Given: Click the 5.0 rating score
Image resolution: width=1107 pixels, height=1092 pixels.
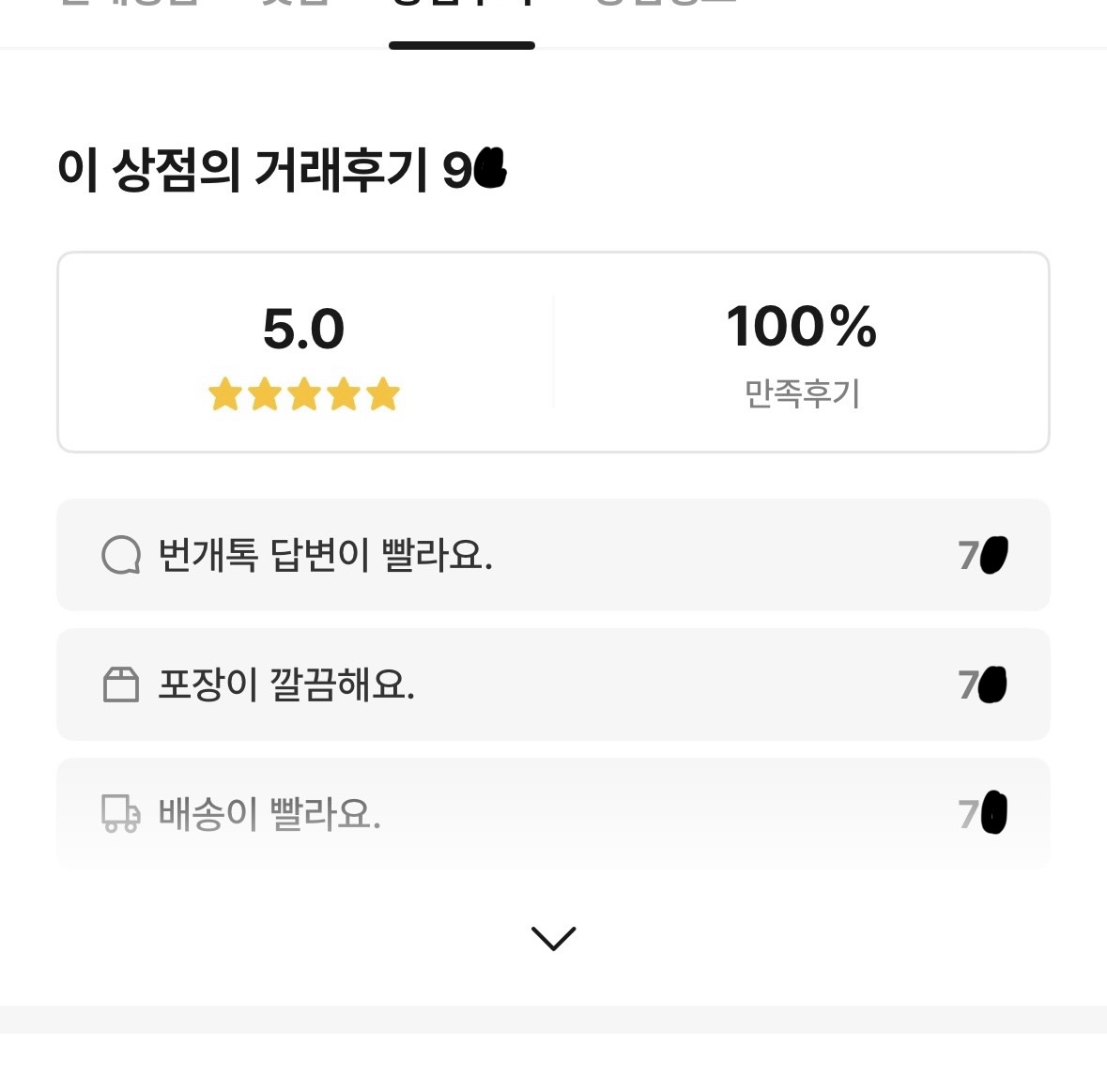Looking at the screenshot, I should (303, 330).
